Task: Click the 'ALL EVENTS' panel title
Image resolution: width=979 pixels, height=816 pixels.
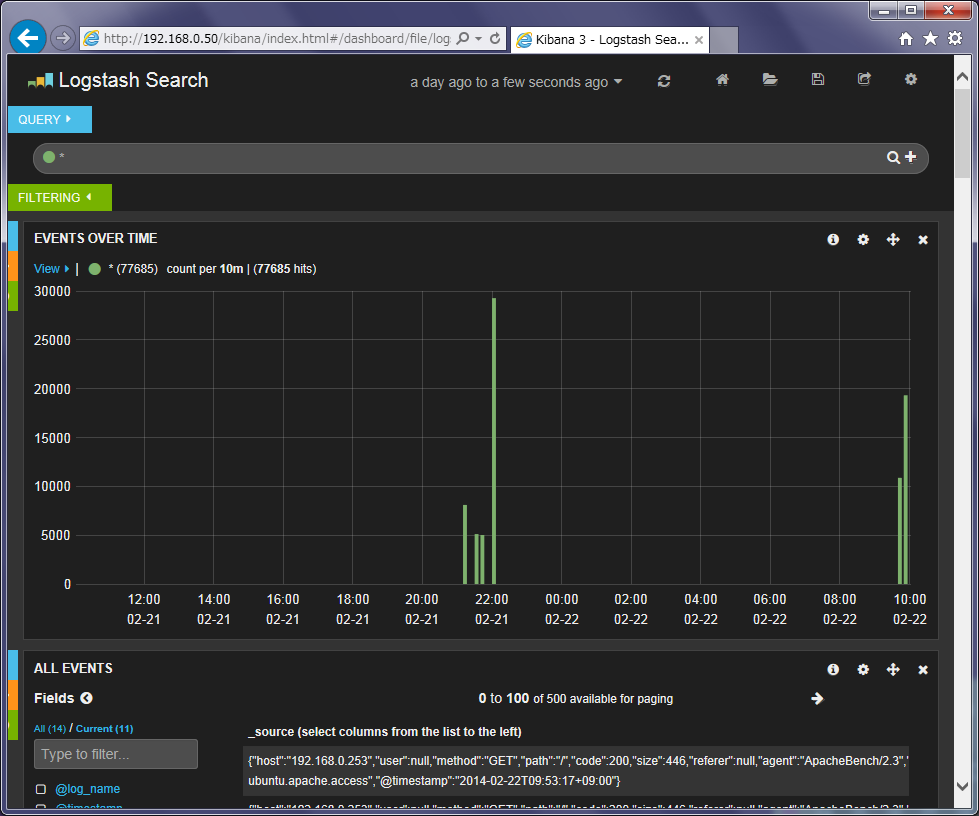Action: (73, 669)
